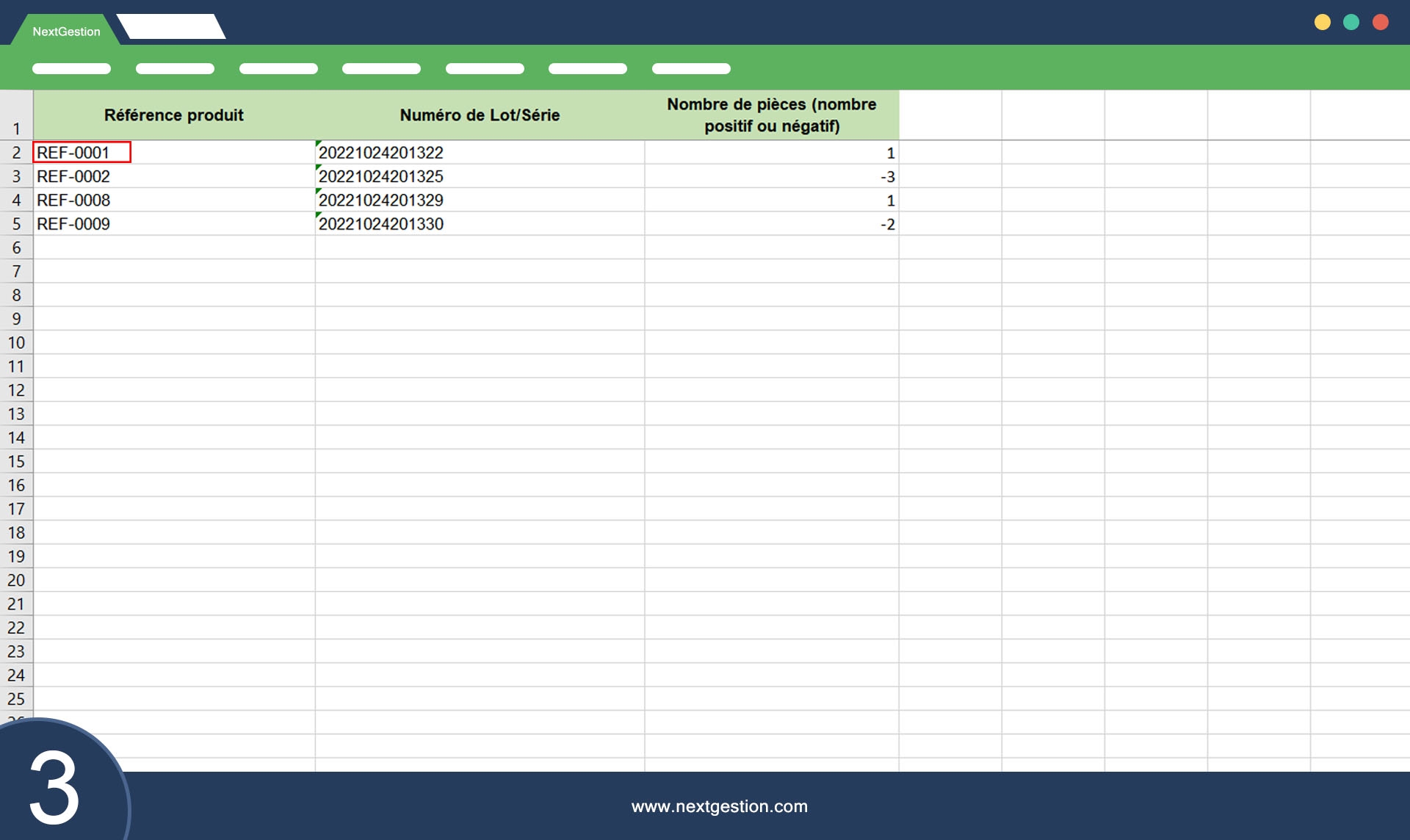Click the teal window circle button
1410x840 pixels.
pyautogui.click(x=1351, y=22)
